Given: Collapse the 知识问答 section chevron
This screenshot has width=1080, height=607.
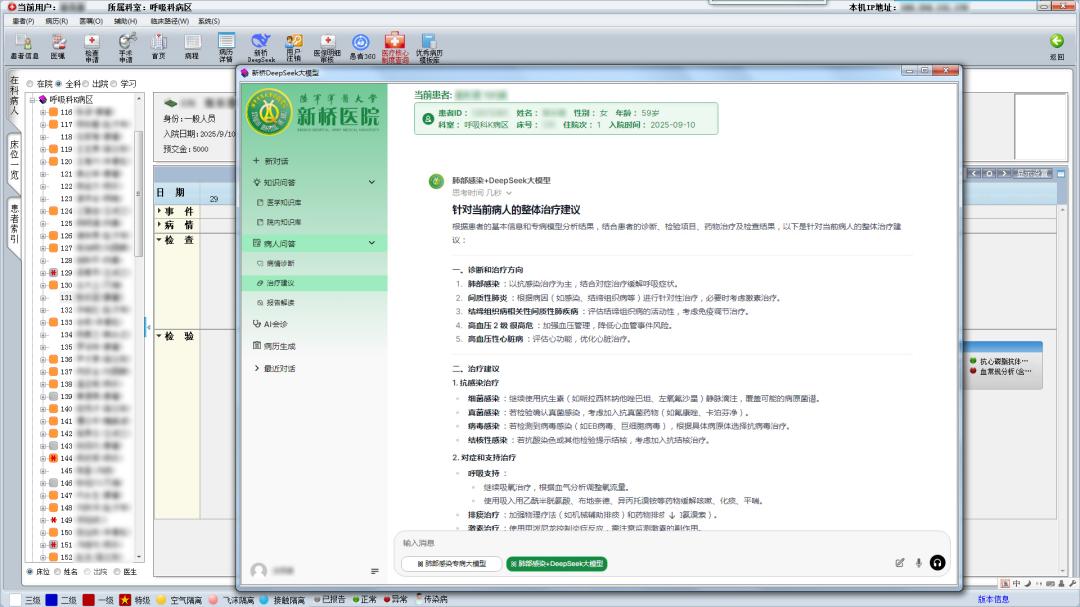Looking at the screenshot, I should click(x=372, y=182).
